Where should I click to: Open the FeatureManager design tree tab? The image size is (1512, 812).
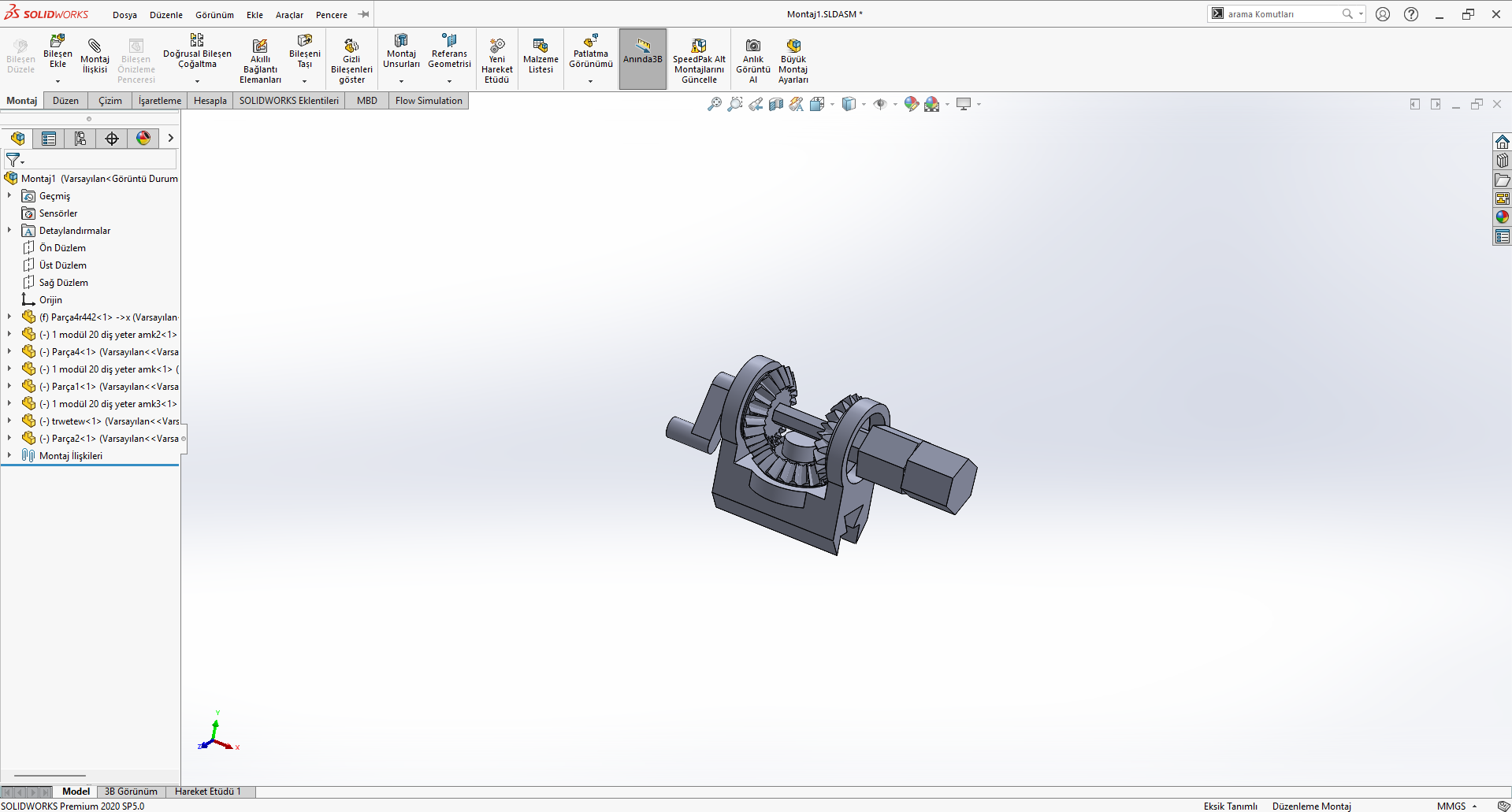point(17,139)
